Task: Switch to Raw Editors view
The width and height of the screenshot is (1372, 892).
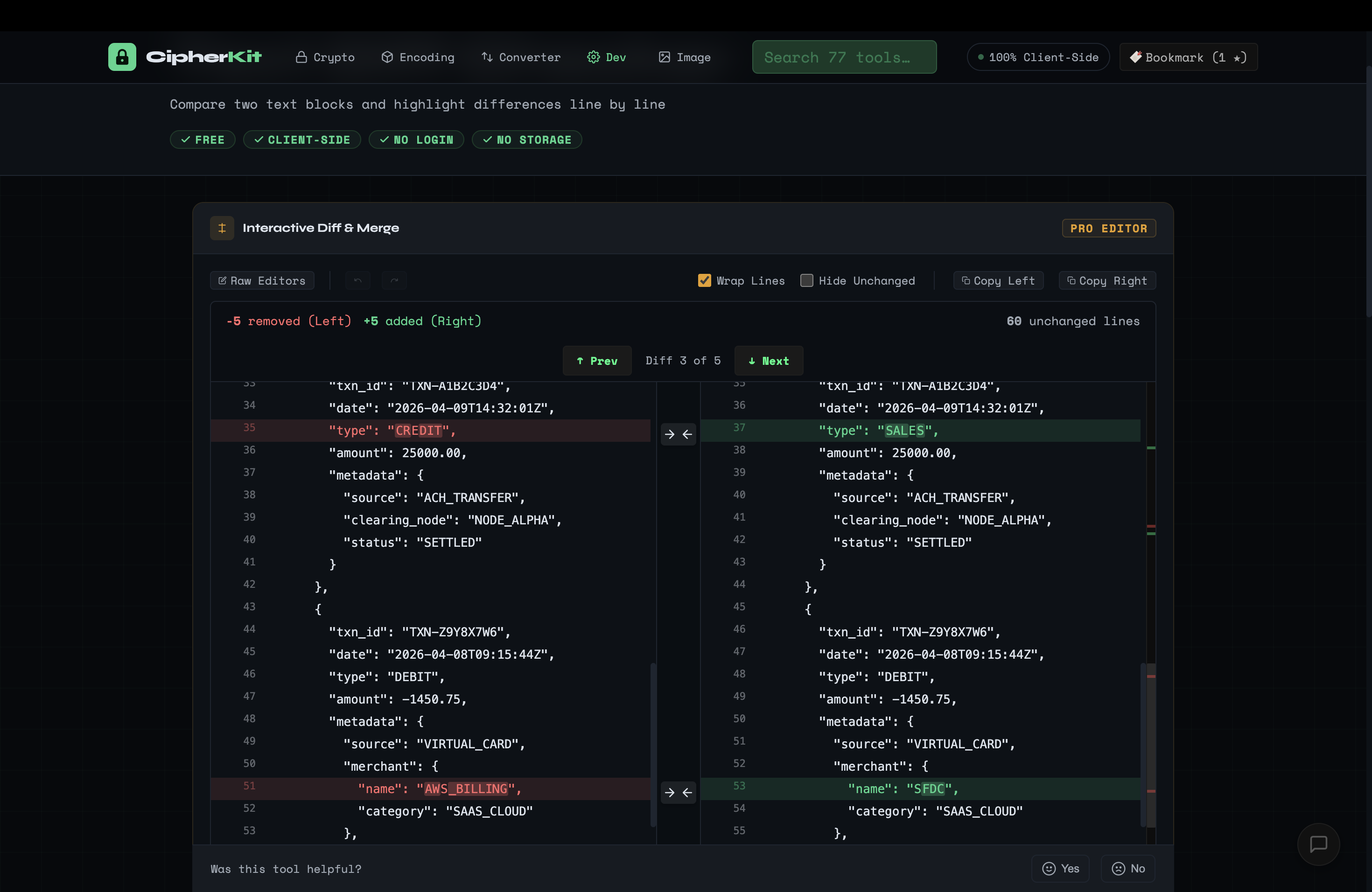Action: coord(262,281)
